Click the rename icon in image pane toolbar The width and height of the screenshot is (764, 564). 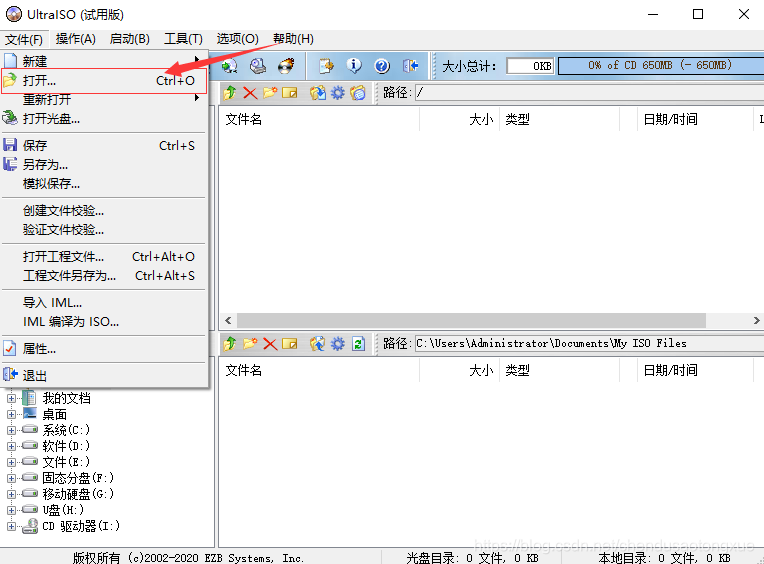click(x=289, y=93)
